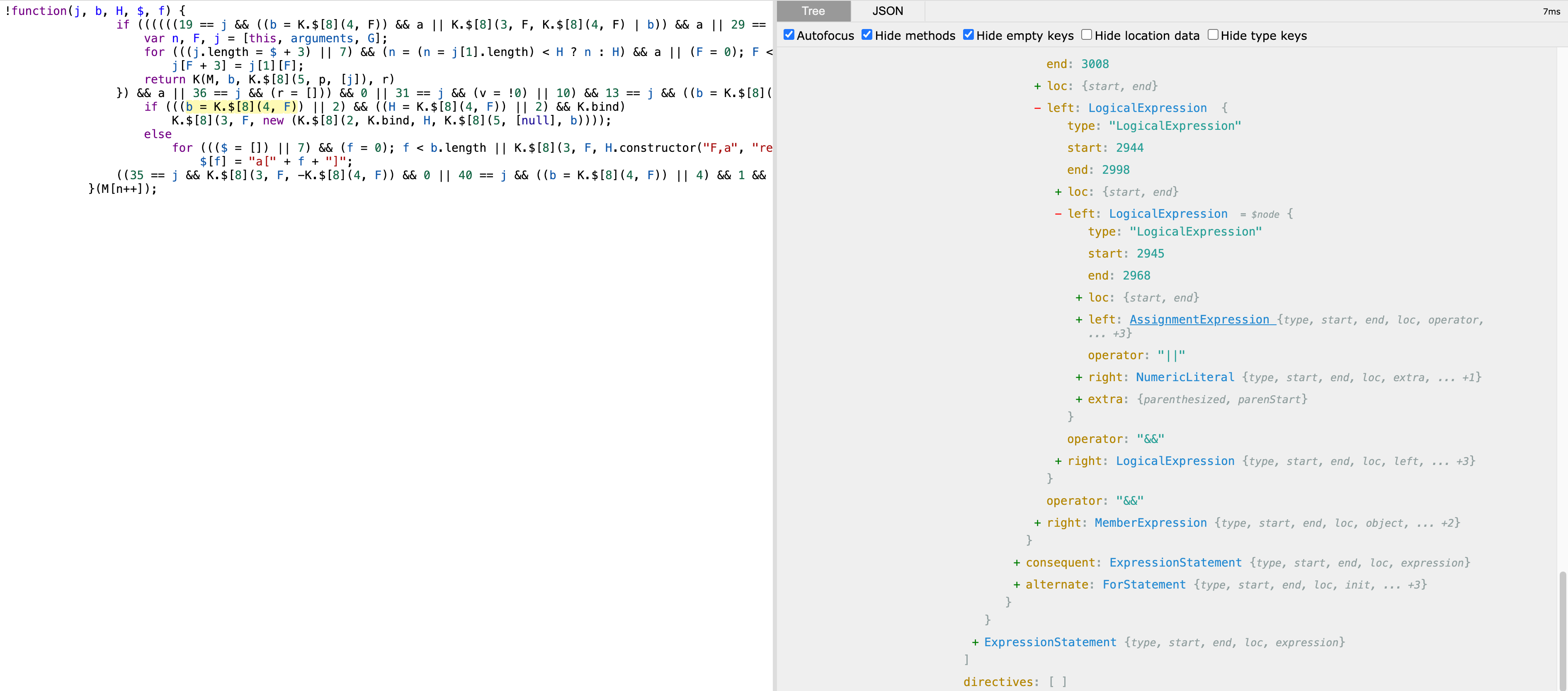Collapse the $node left LogicalExpression
This screenshot has height=691, width=1568.
[x=1058, y=214]
